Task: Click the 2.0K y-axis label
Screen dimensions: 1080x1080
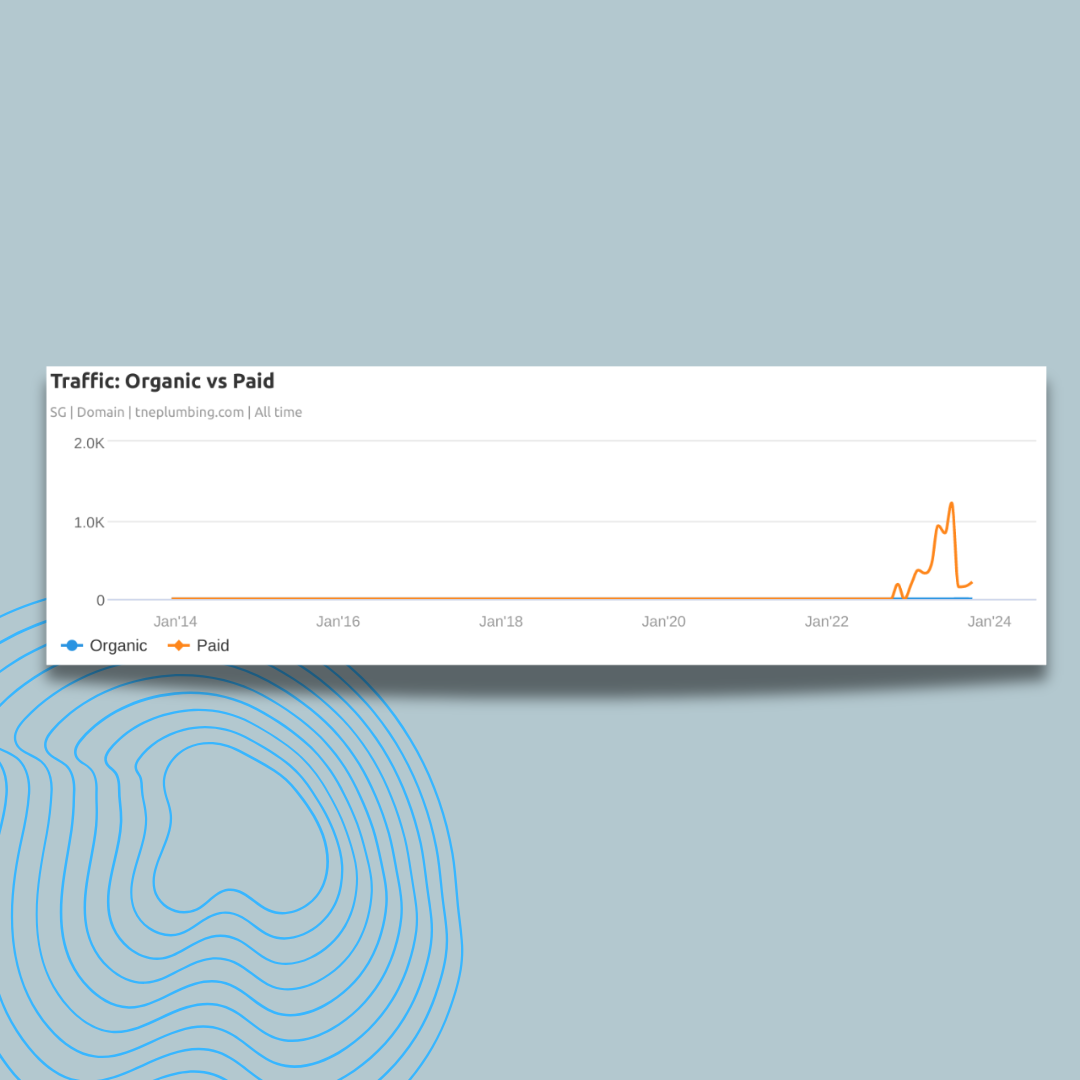Action: pos(89,442)
